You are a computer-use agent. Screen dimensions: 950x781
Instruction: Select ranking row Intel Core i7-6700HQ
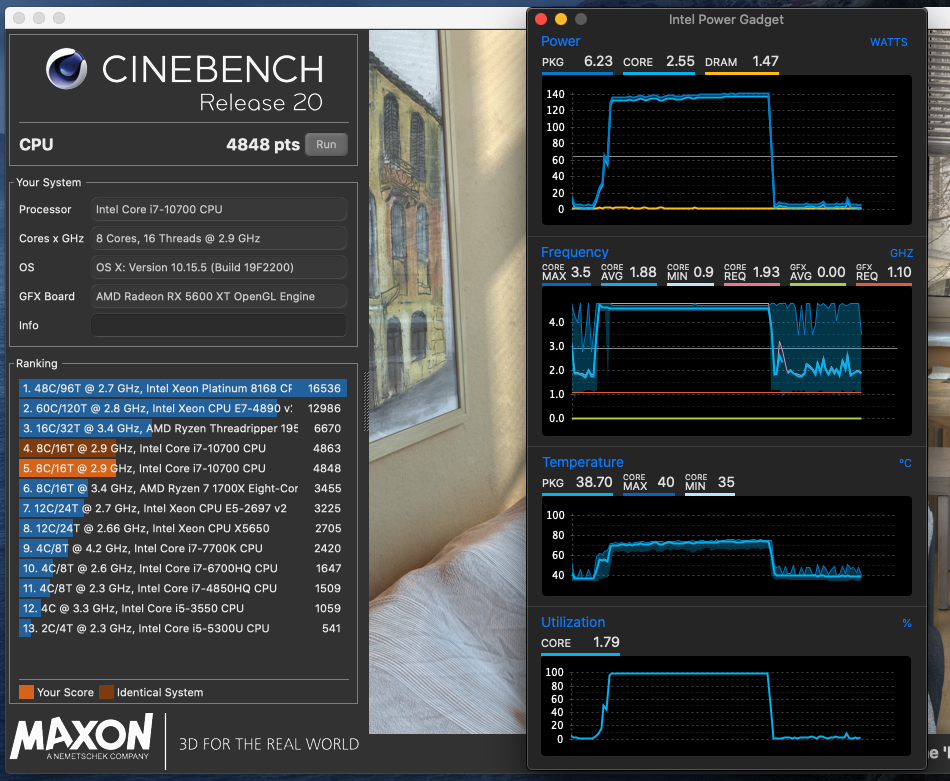182,568
